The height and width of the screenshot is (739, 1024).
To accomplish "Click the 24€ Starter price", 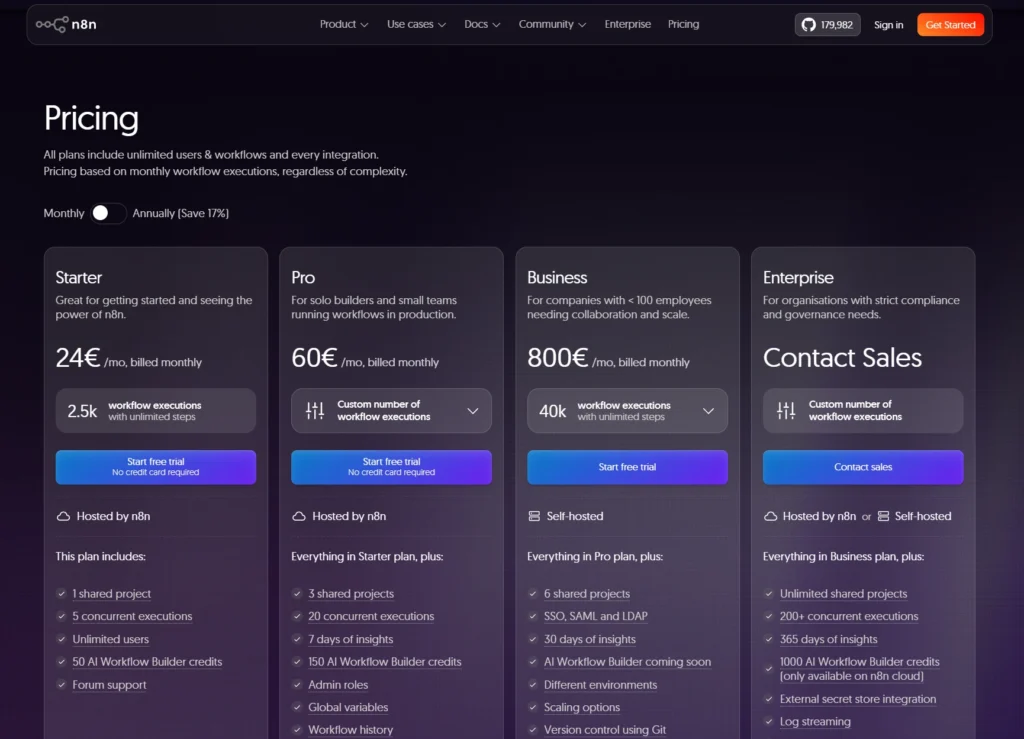I will point(77,358).
